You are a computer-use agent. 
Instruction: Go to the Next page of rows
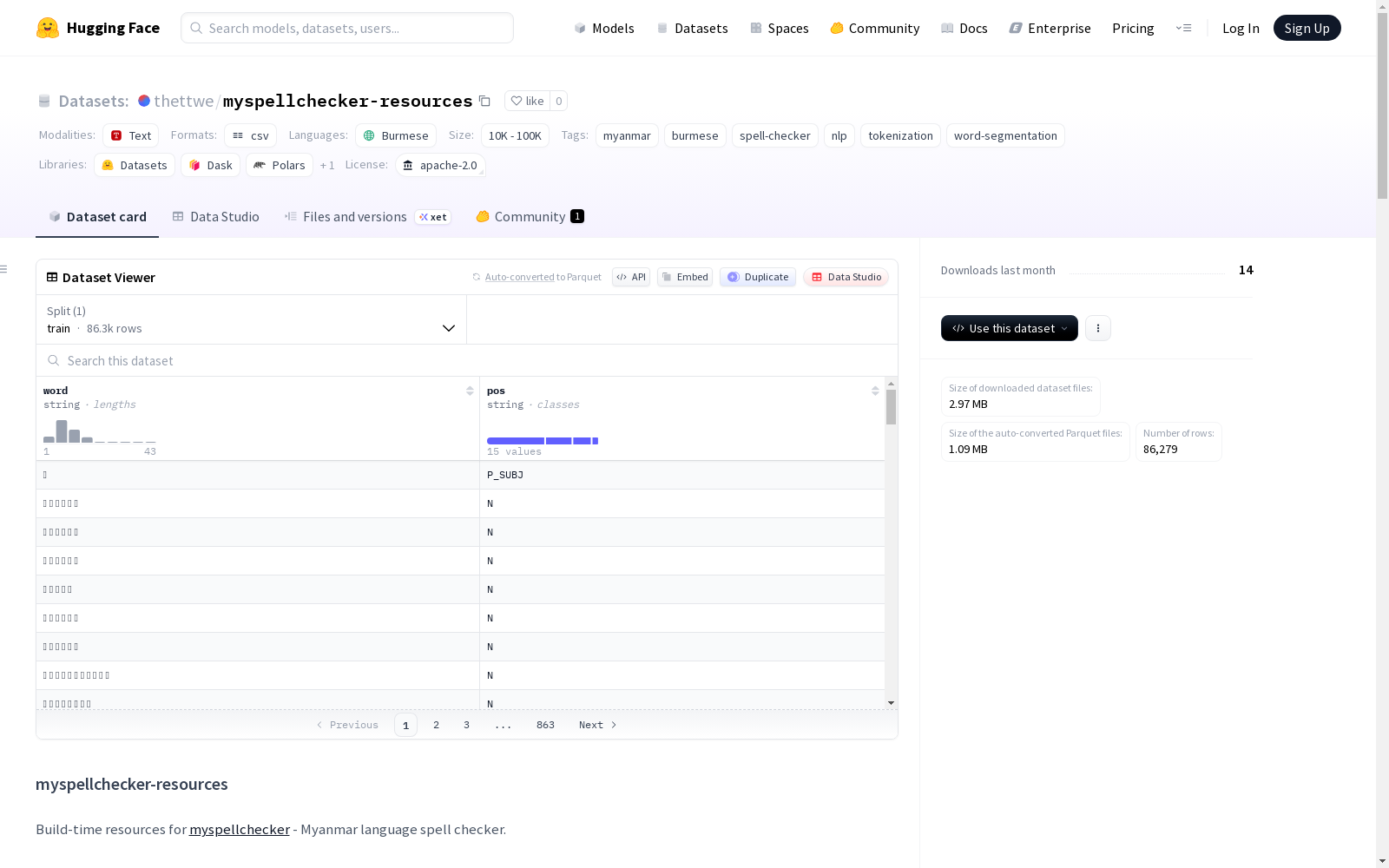[597, 725]
